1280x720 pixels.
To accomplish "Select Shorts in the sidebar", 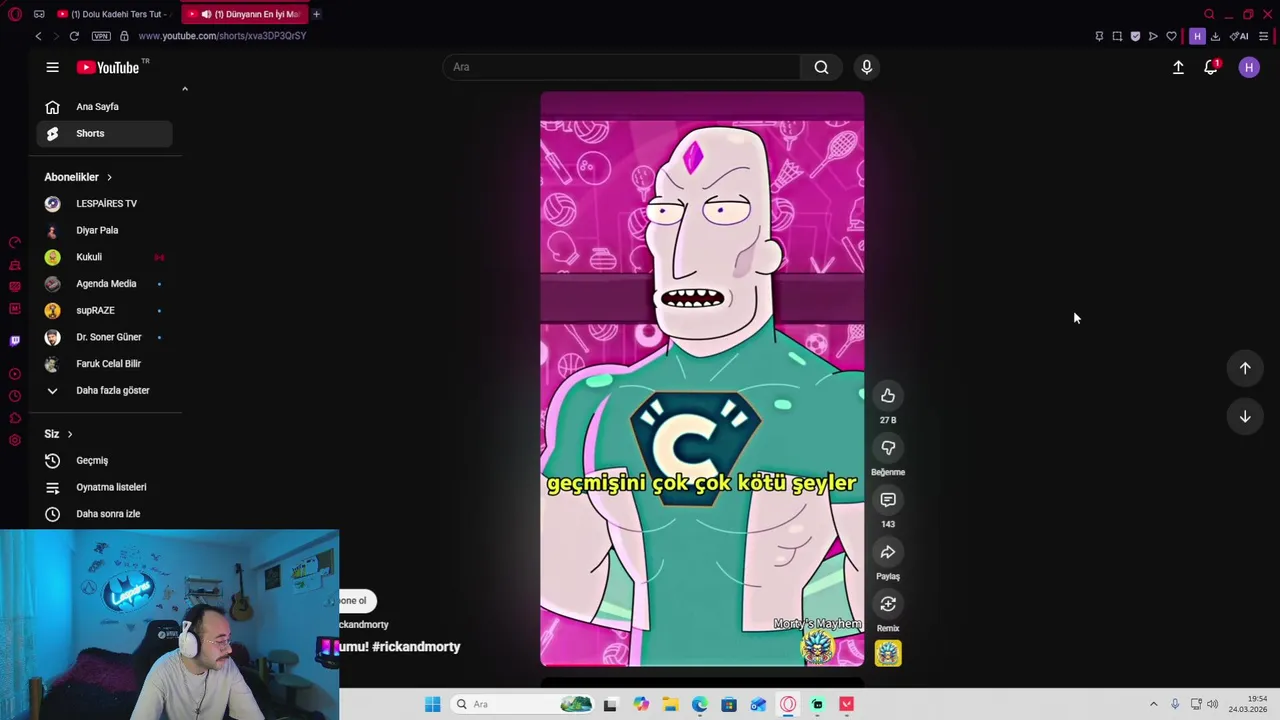I will [104, 133].
